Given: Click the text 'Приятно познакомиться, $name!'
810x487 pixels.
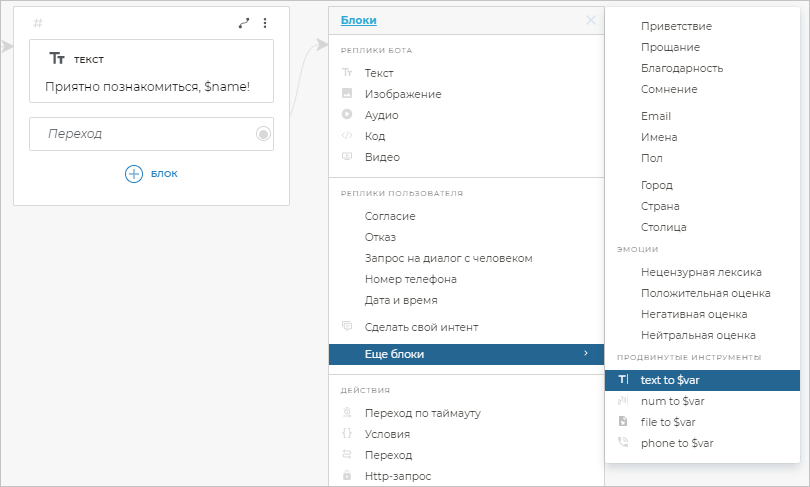Looking at the screenshot, I should (147, 87).
